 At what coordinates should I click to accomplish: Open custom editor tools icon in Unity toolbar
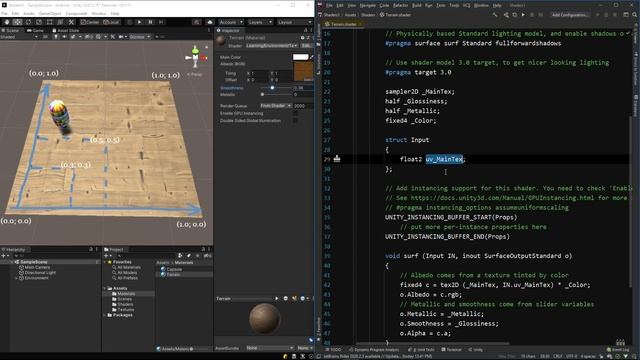pyautogui.click(x=71, y=22)
